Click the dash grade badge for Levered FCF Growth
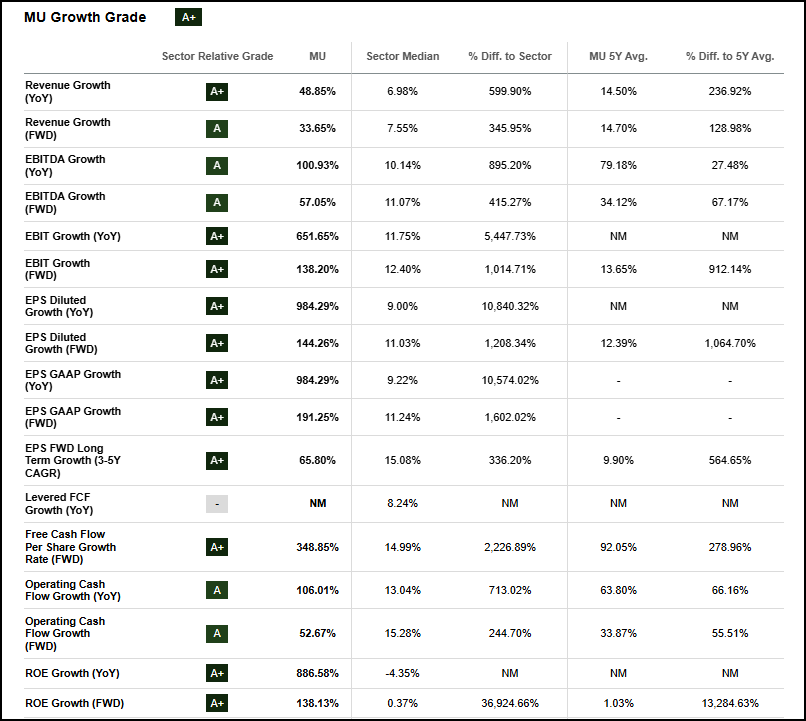Image resolution: width=806 pixels, height=721 pixels. point(217,504)
